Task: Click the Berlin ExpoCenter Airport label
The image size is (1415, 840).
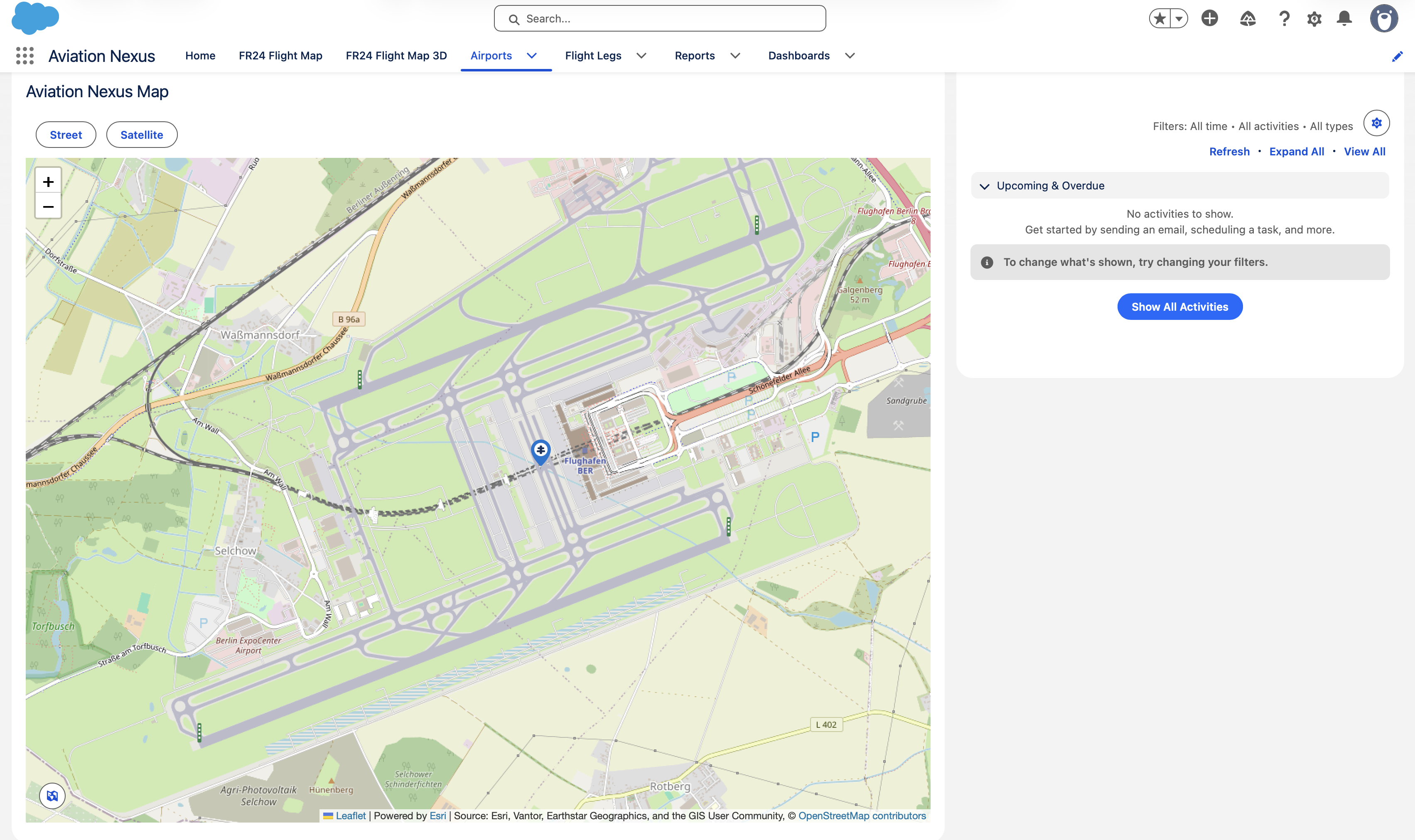Action: (x=248, y=645)
